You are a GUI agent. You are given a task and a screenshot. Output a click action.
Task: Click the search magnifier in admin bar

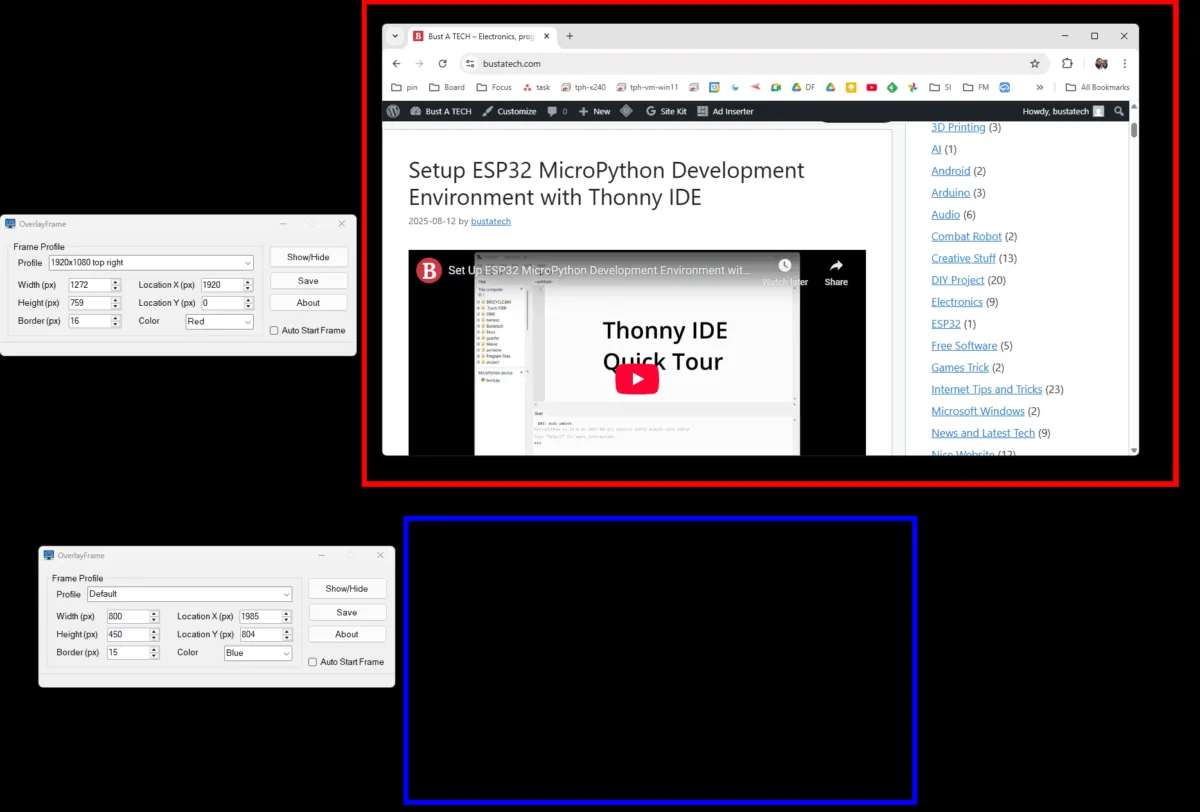coord(1119,111)
